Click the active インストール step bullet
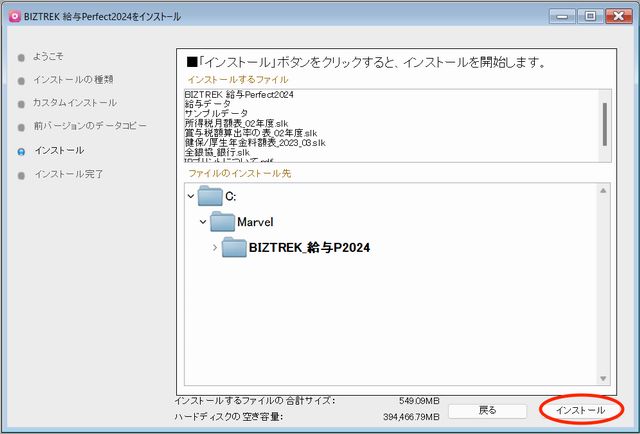The height and width of the screenshot is (434, 640). click(x=21, y=152)
